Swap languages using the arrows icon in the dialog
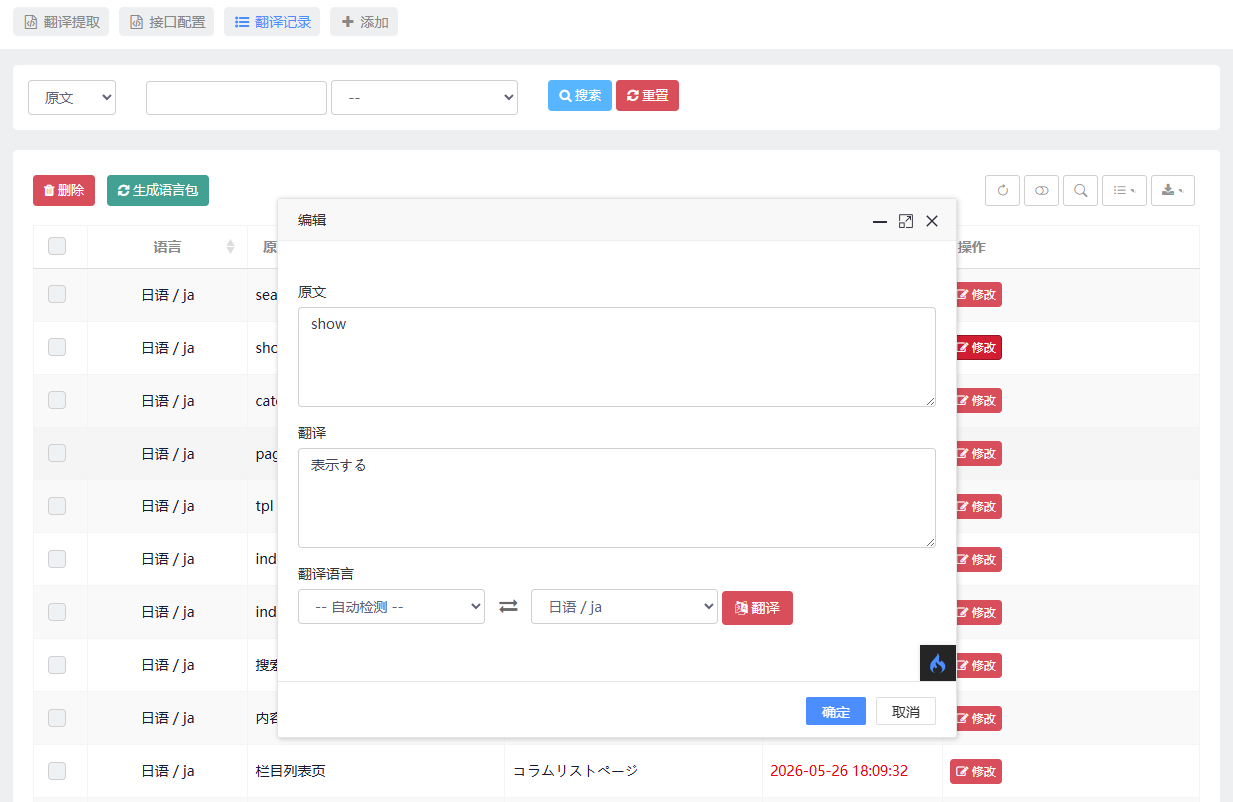This screenshot has height=802, width=1233. [508, 606]
